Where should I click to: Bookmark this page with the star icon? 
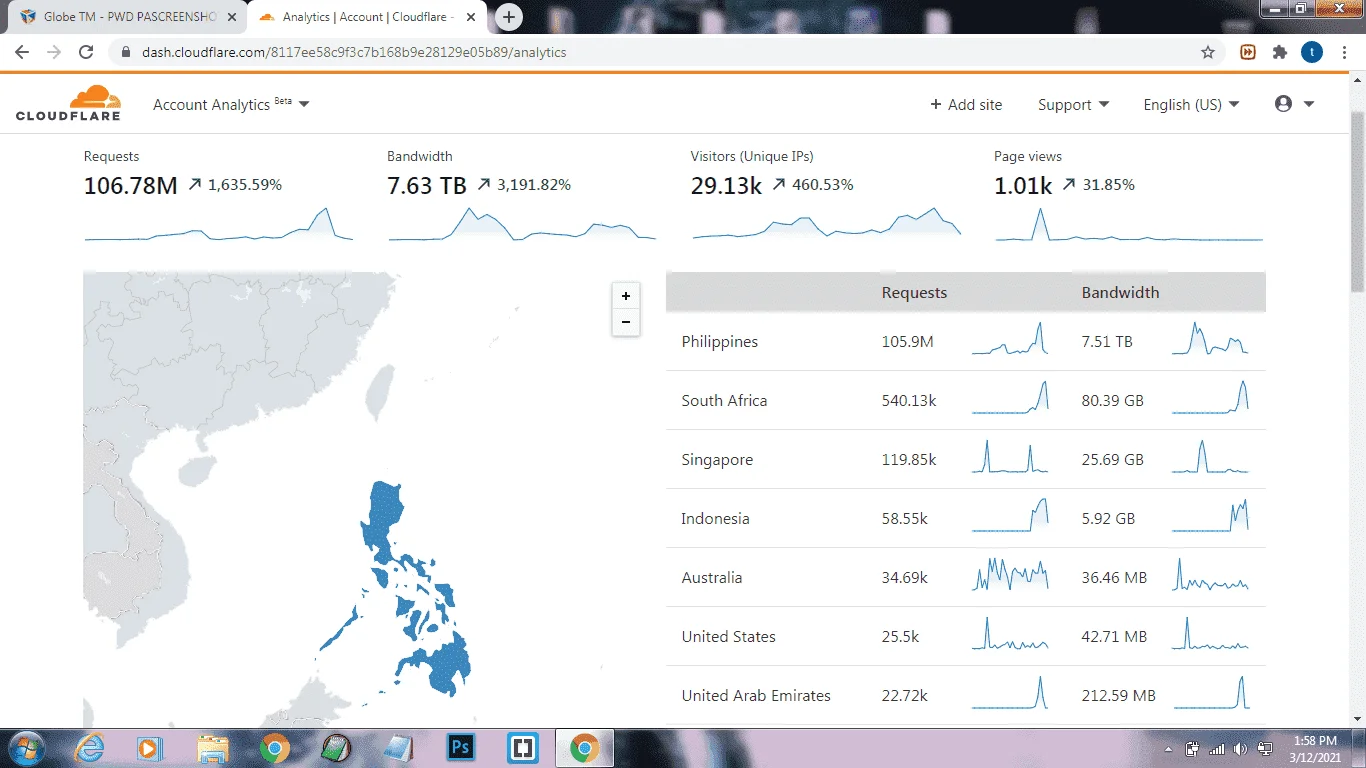1208,52
